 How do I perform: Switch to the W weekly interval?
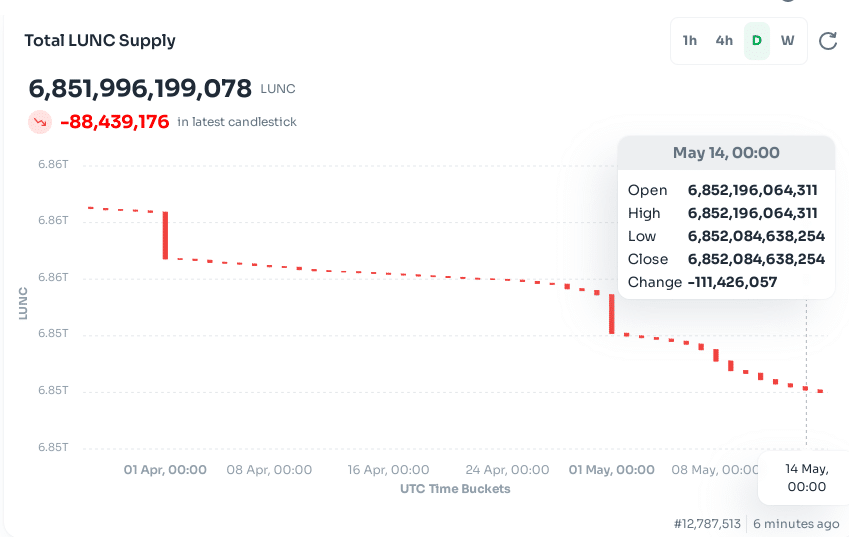point(787,41)
